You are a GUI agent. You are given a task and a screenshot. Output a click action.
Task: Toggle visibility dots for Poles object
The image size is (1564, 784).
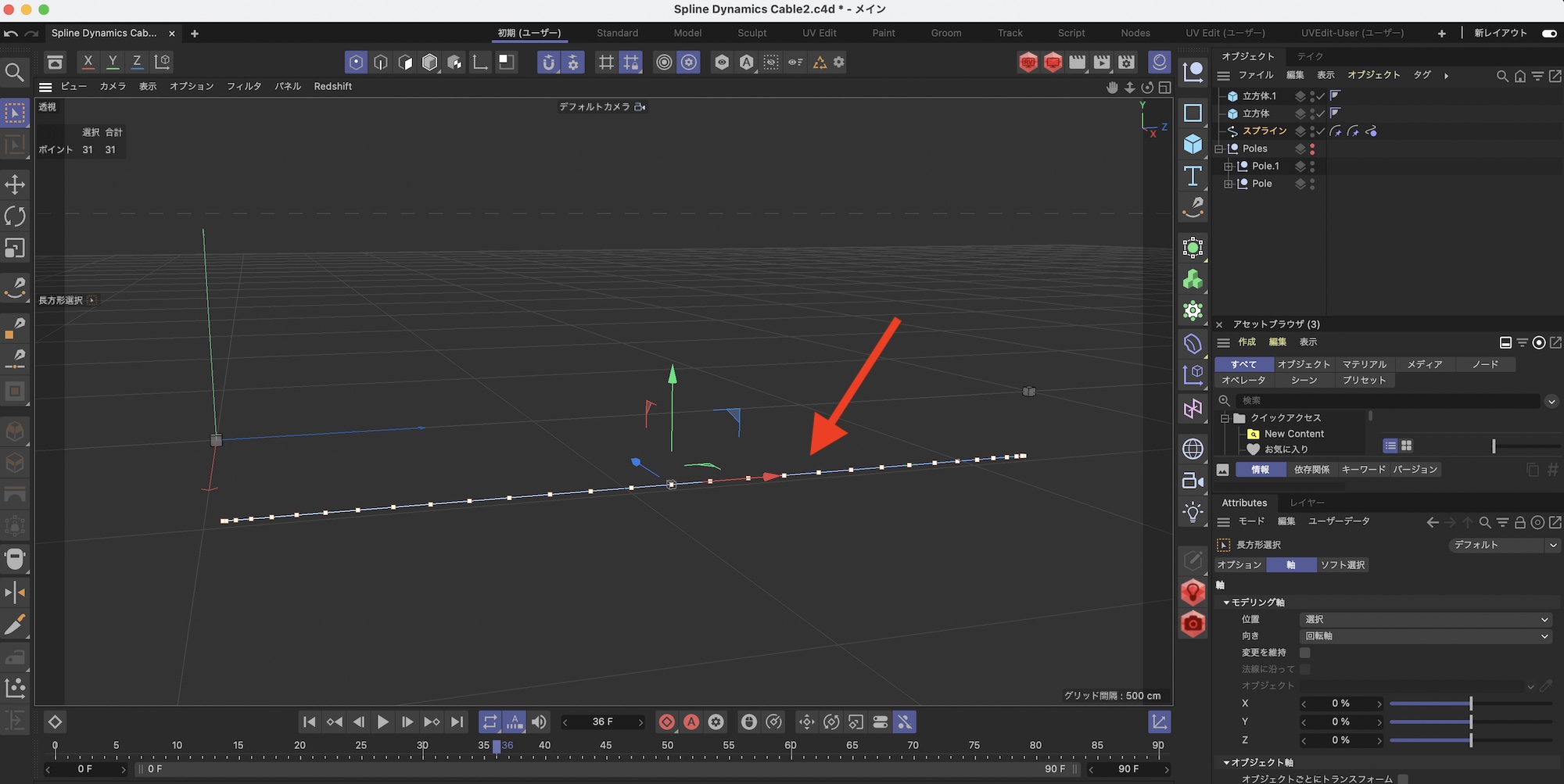(x=1312, y=149)
